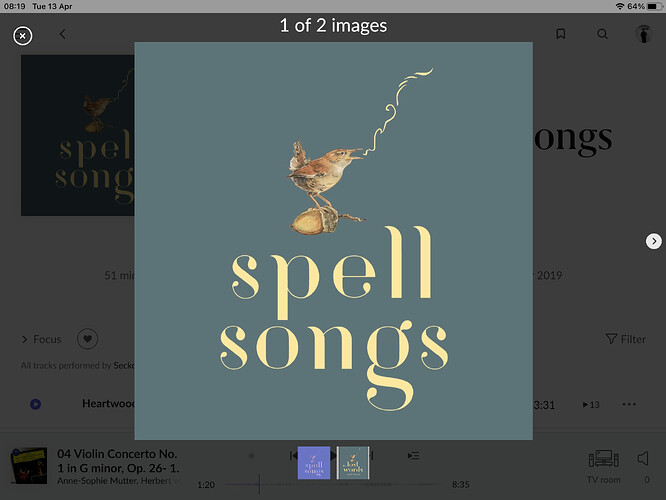Toggle the heart favorite button
Screen dimensions: 666x500
click(88, 339)
